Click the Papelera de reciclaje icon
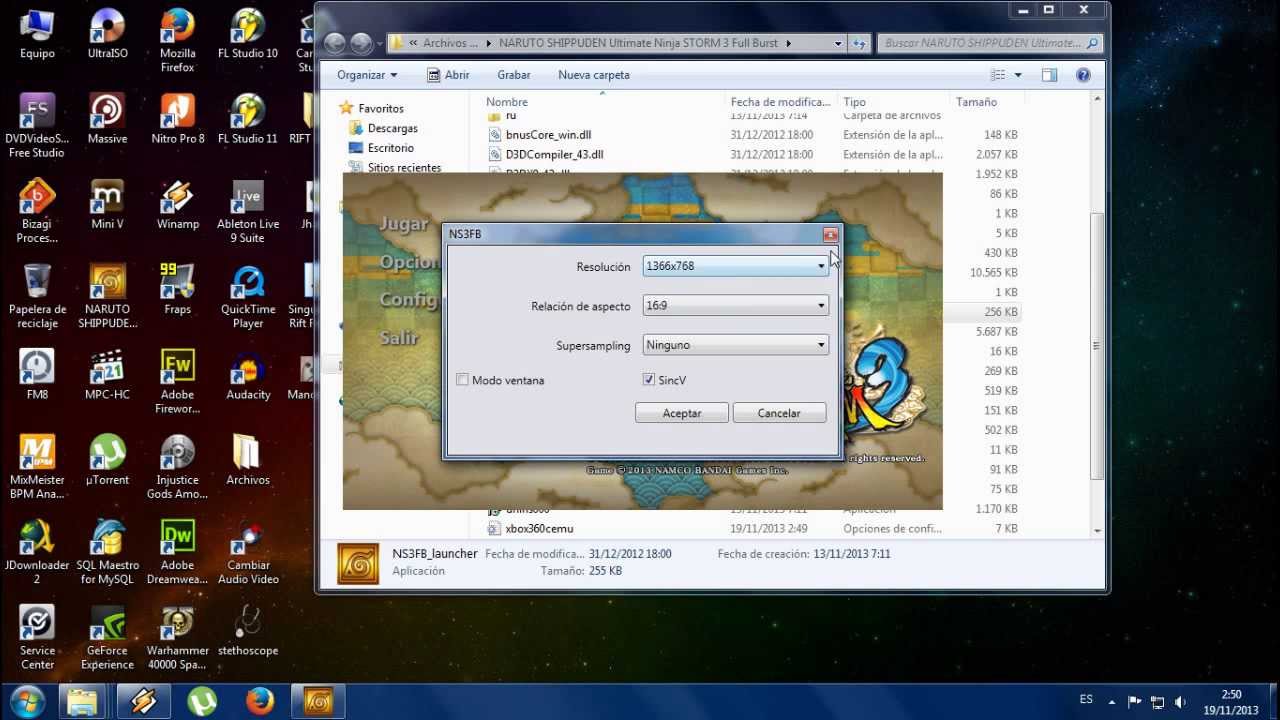Screen dimensions: 1280x720 click(x=37, y=296)
